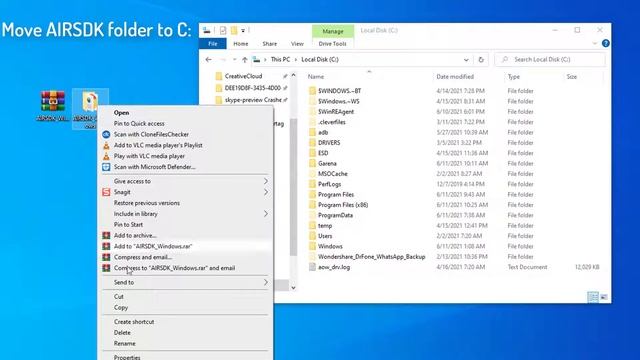Refresh the Local Disk (C:) view

[x=481, y=60]
